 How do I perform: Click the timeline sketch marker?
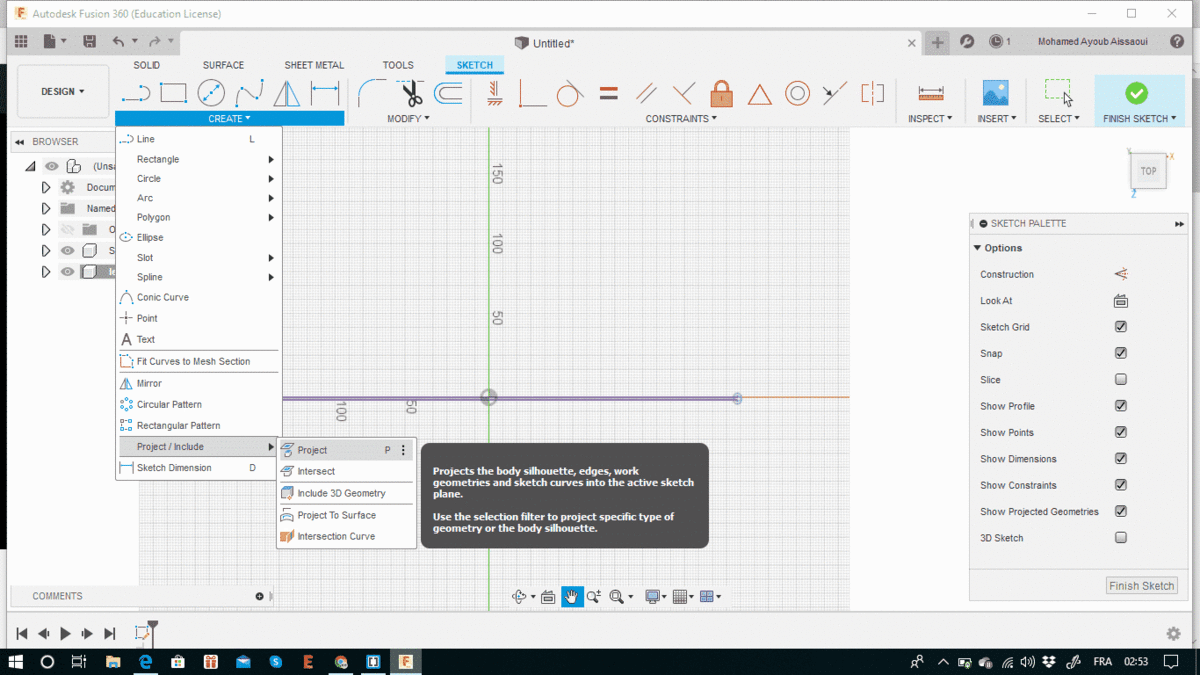[x=142, y=634]
